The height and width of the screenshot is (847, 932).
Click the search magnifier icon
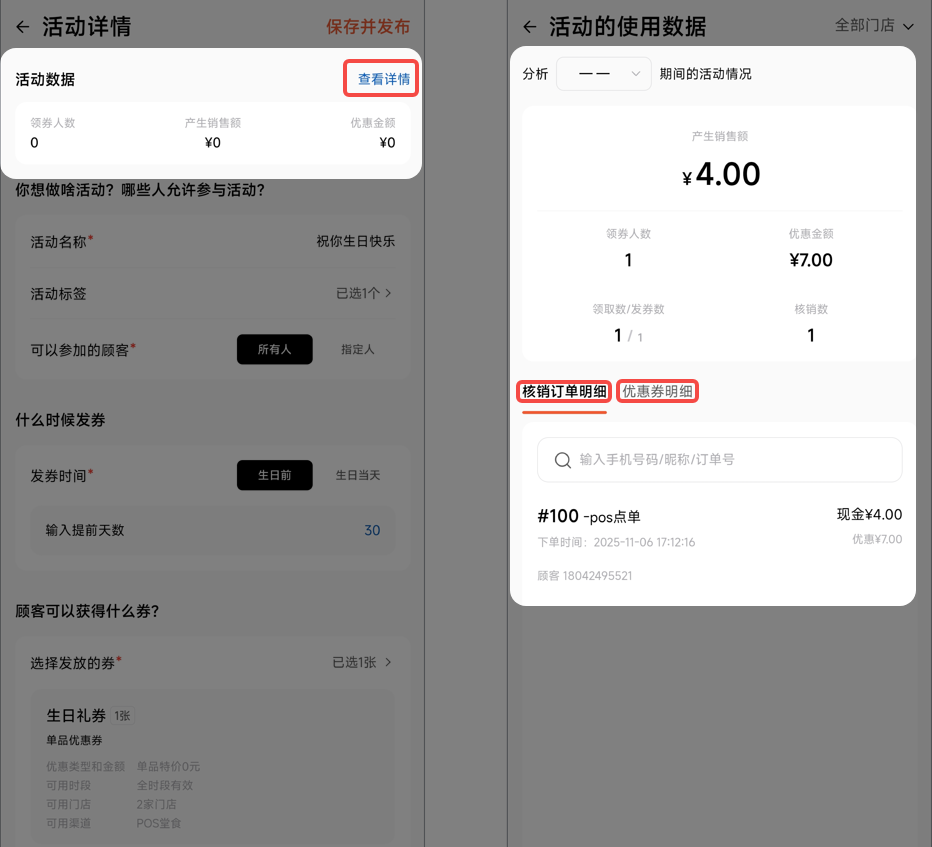[x=562, y=460]
